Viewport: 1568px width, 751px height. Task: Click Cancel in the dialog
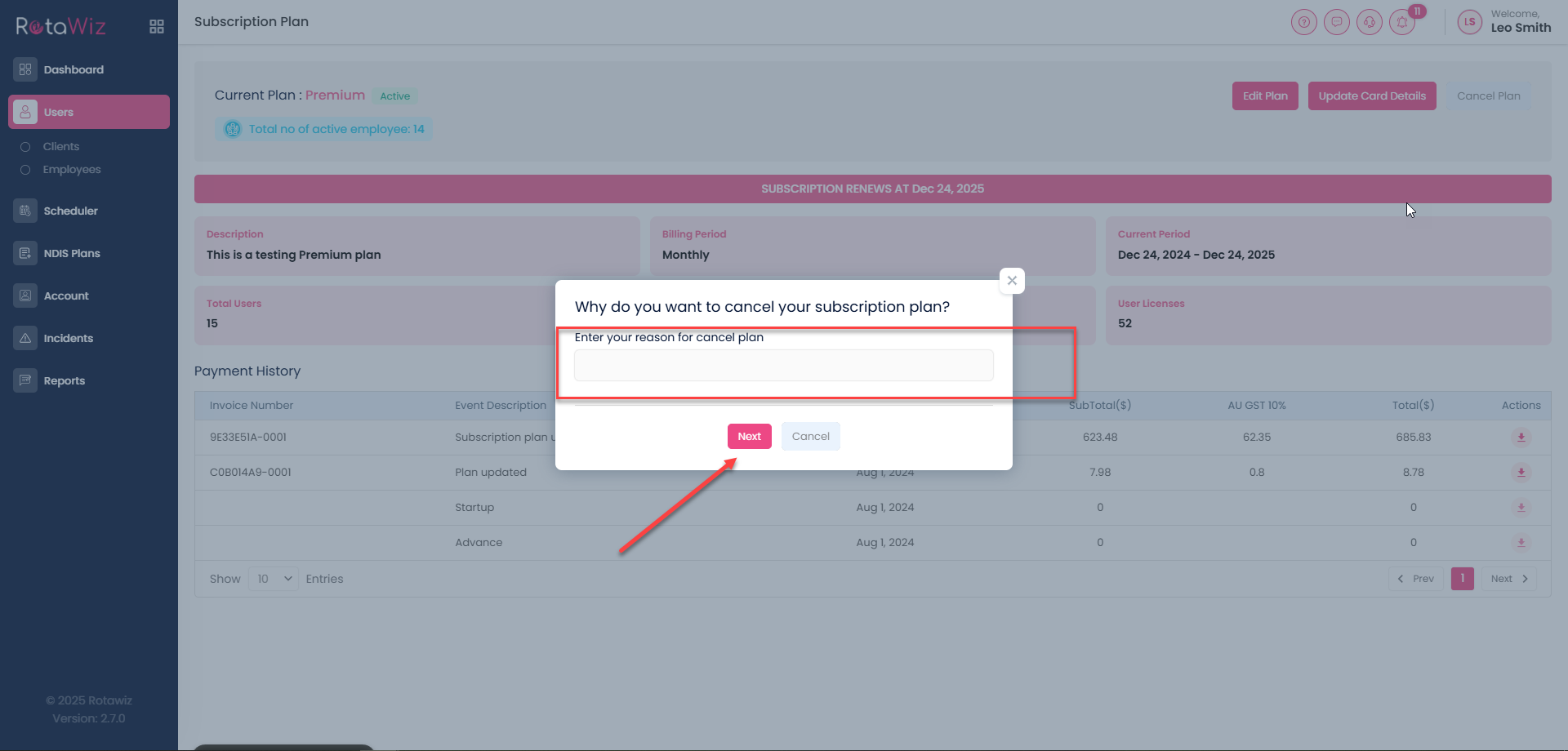tap(810, 437)
